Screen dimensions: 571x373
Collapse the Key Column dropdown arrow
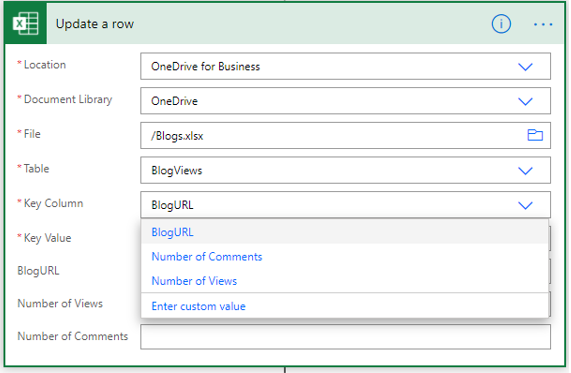coord(525,205)
